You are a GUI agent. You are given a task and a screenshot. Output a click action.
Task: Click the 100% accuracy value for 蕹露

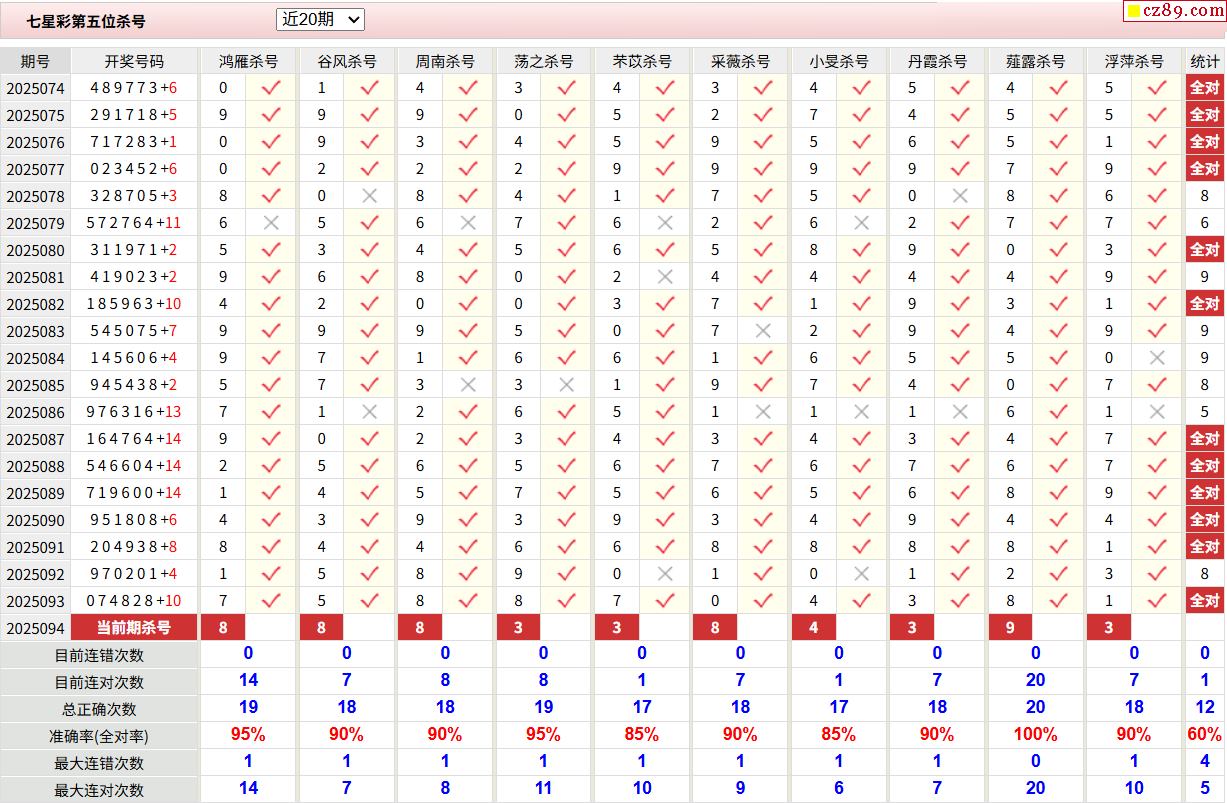(x=1035, y=734)
